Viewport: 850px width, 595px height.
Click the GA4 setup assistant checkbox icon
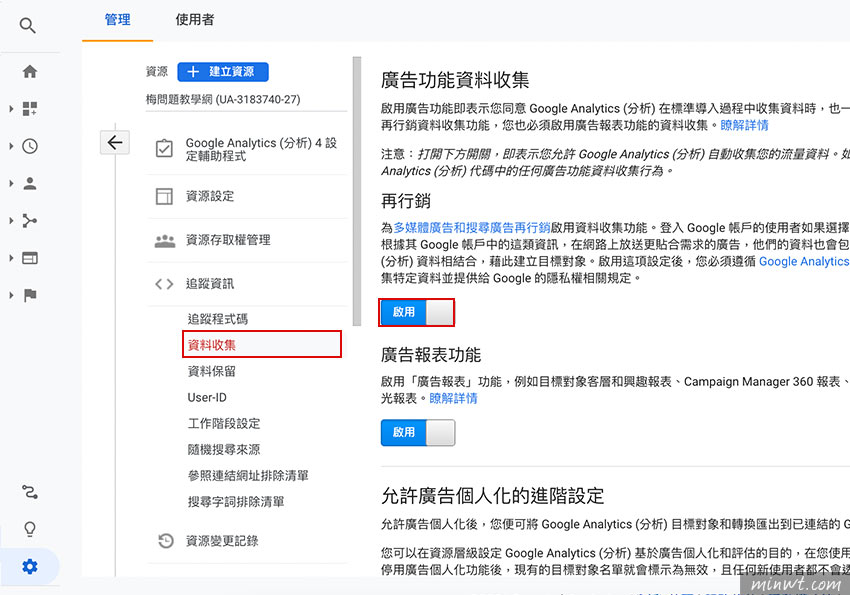tap(164, 148)
